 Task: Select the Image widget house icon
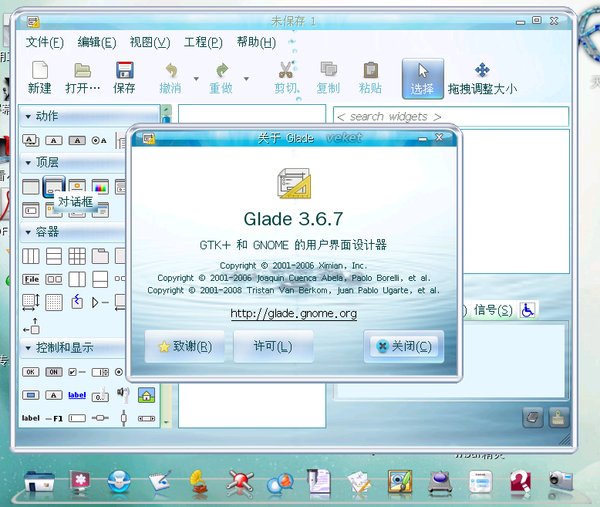point(147,395)
